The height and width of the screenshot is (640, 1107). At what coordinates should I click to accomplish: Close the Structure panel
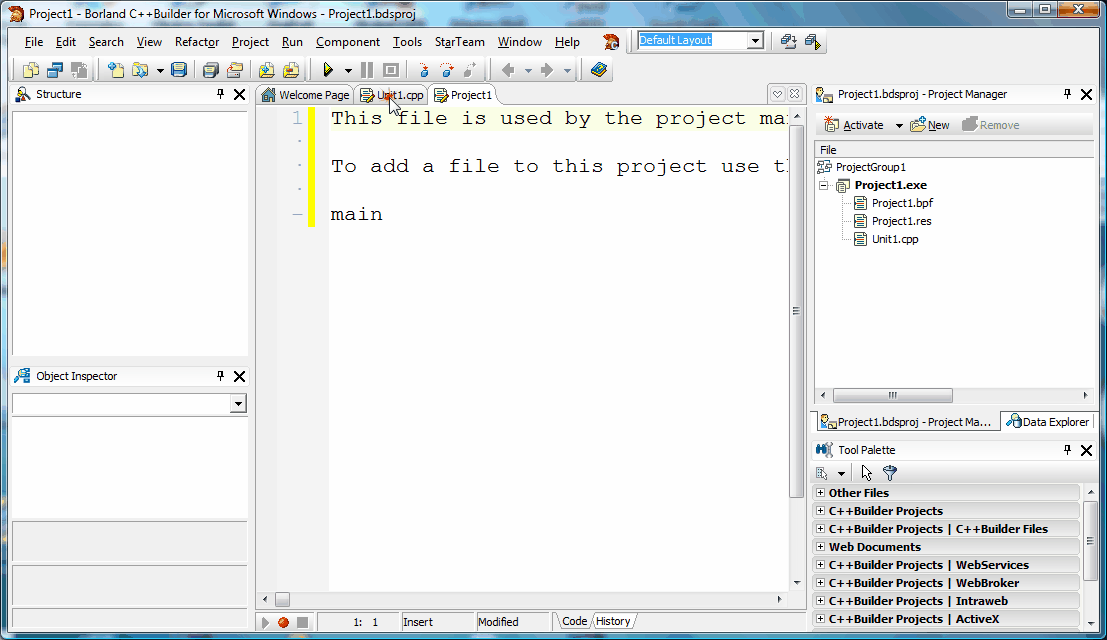point(239,94)
